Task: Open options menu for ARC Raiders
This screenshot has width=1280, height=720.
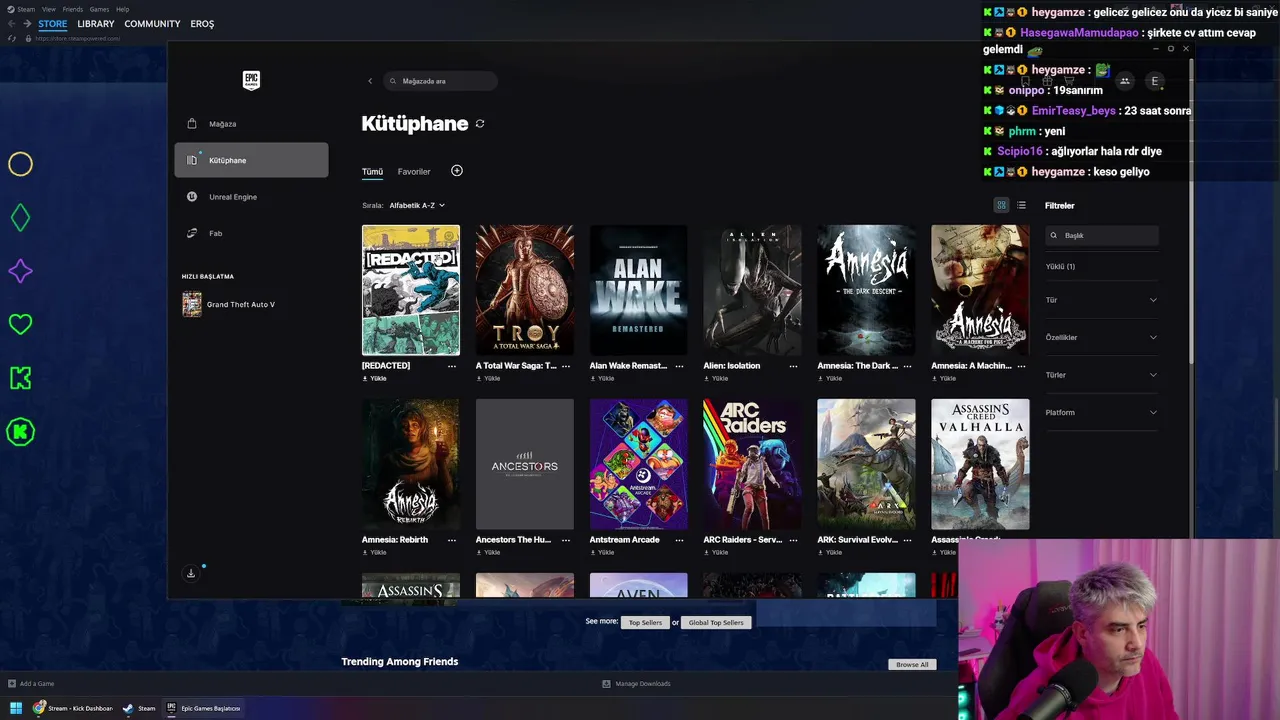Action: [x=794, y=540]
